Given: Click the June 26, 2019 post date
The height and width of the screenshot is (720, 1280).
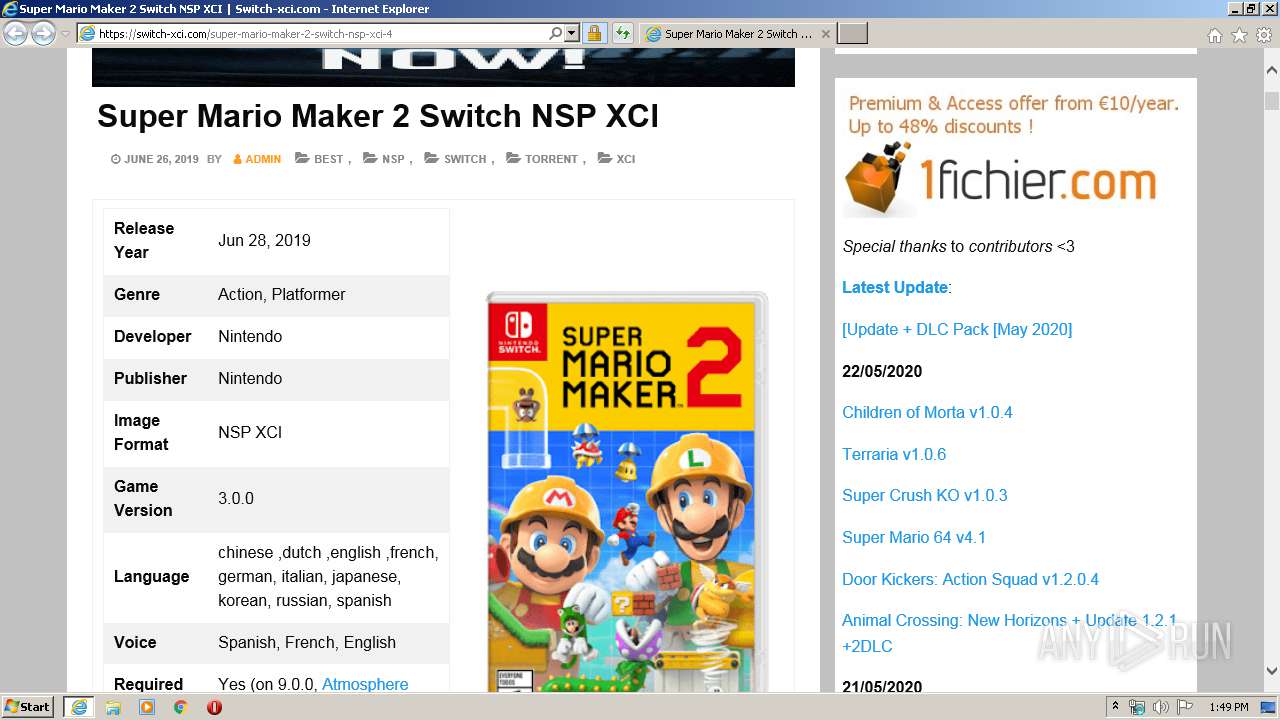Looking at the screenshot, I should coord(161,159).
